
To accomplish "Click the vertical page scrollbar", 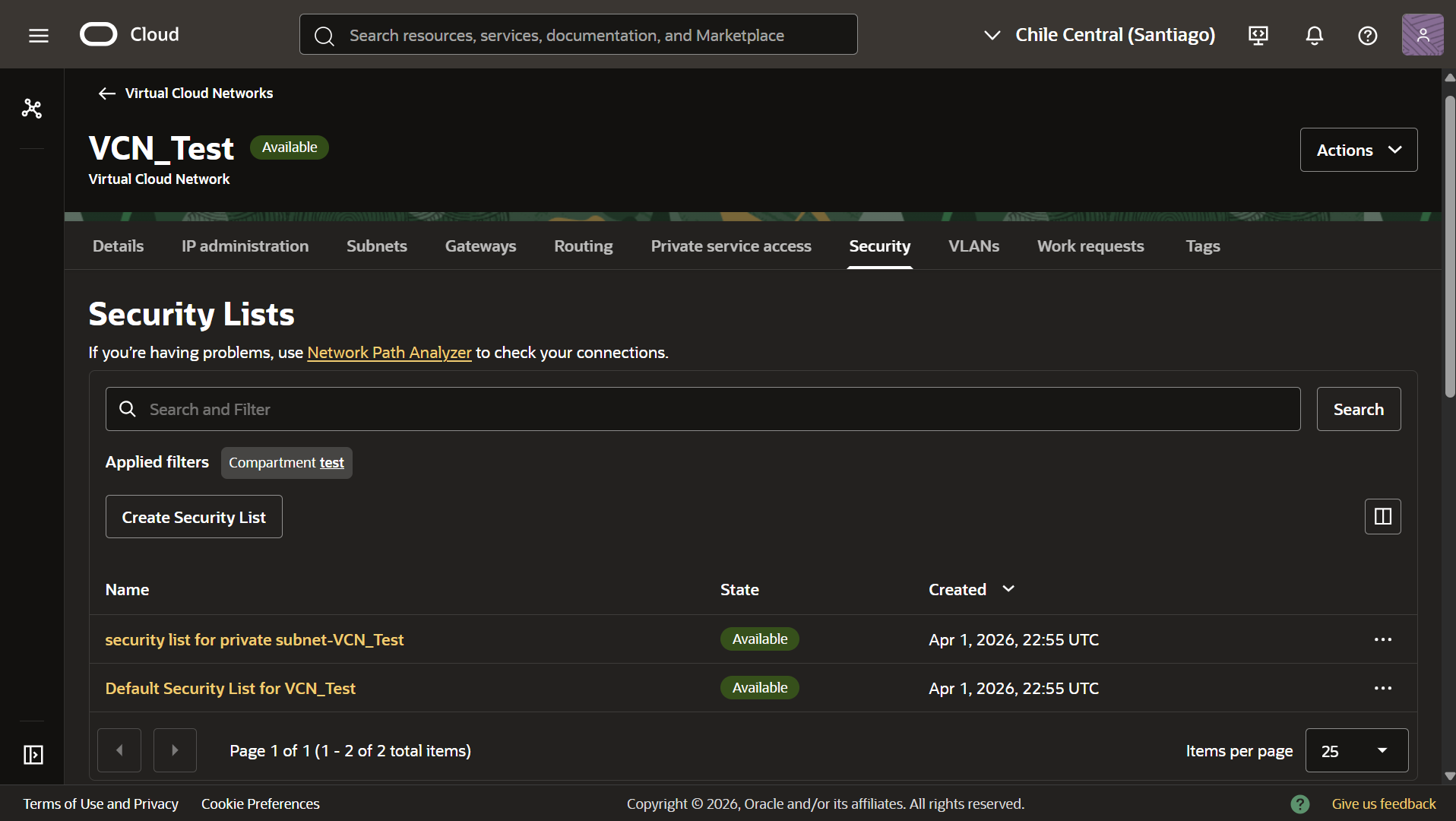I will tap(1450, 247).
